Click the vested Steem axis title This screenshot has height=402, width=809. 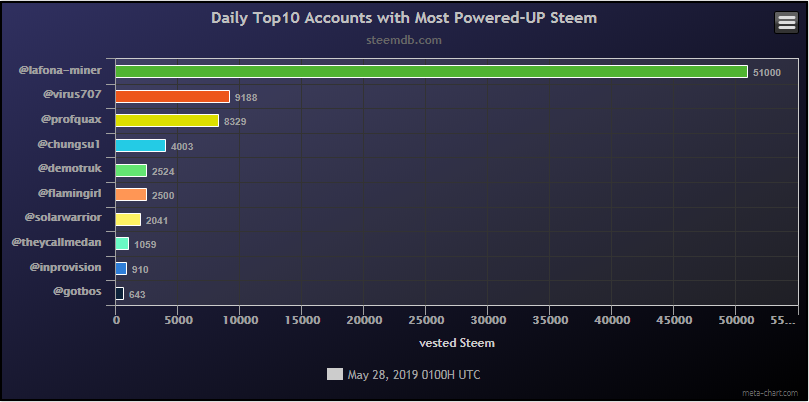coord(455,343)
